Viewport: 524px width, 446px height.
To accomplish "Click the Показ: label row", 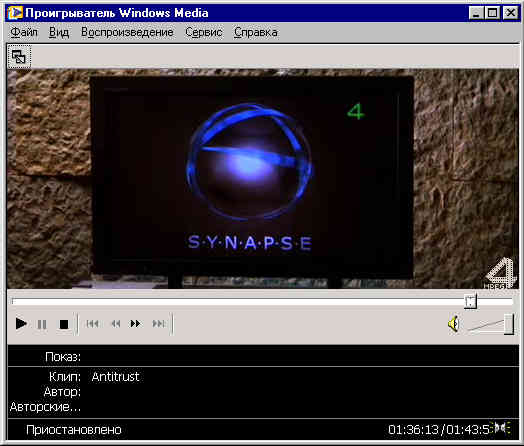I will 263,356.
